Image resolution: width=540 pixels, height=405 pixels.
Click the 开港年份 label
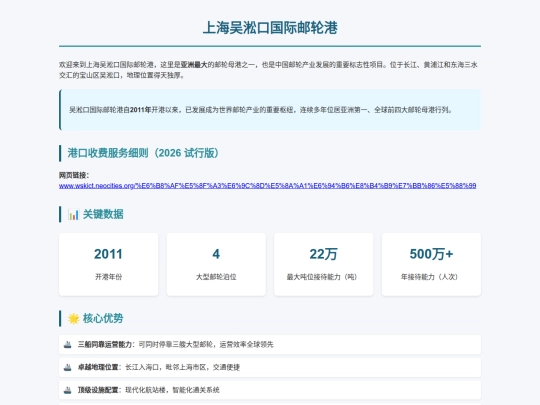[x=108, y=277]
